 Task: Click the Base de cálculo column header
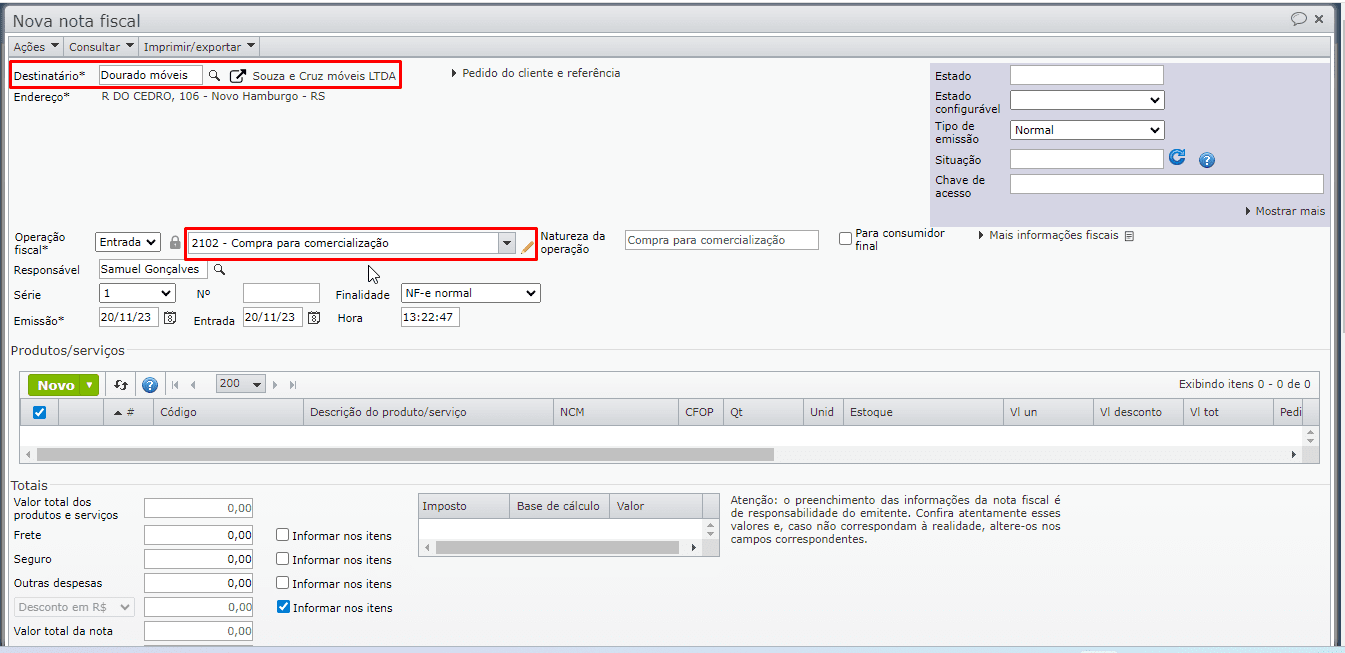(x=558, y=506)
